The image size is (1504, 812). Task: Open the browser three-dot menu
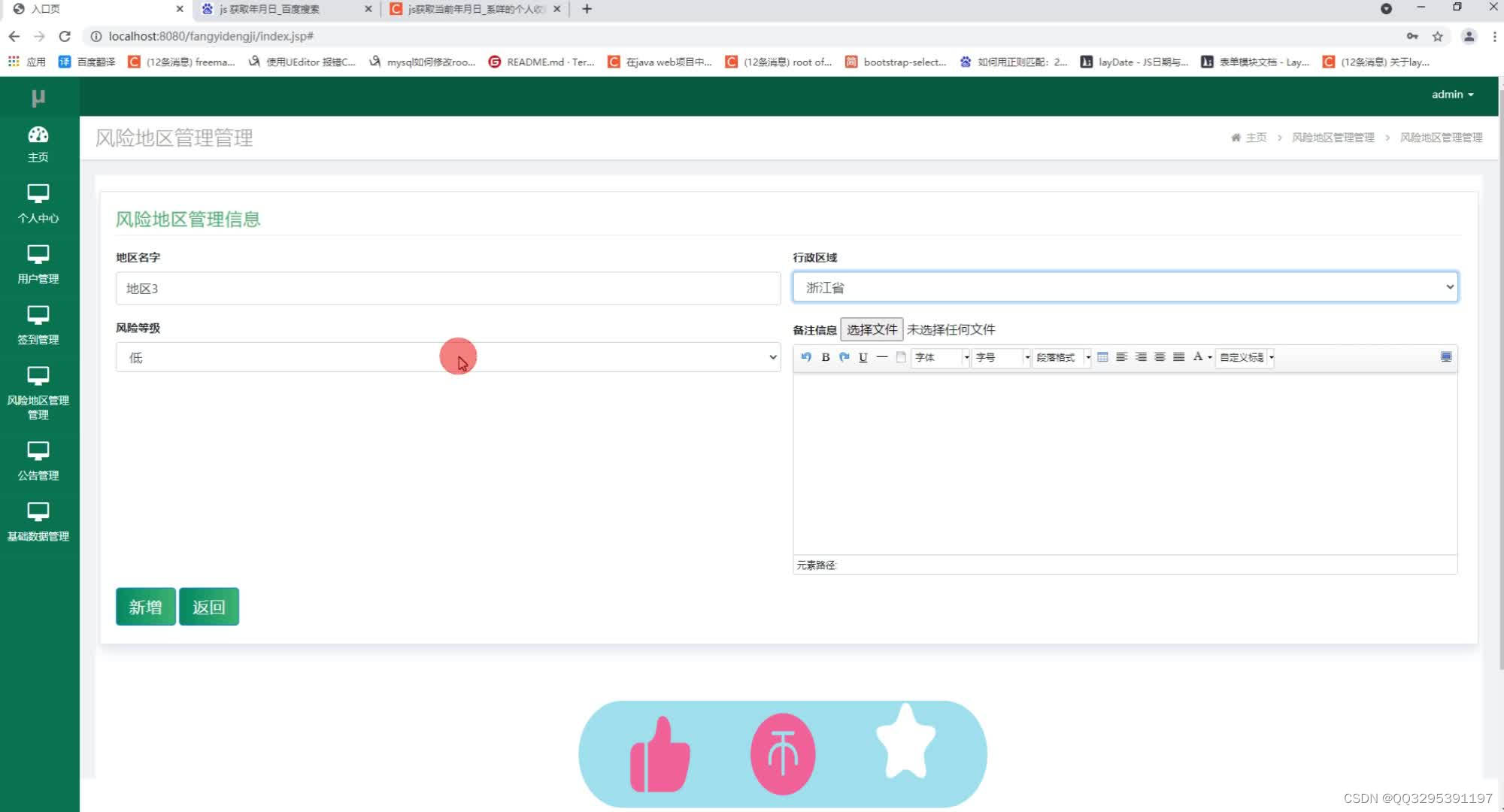coord(1495,36)
